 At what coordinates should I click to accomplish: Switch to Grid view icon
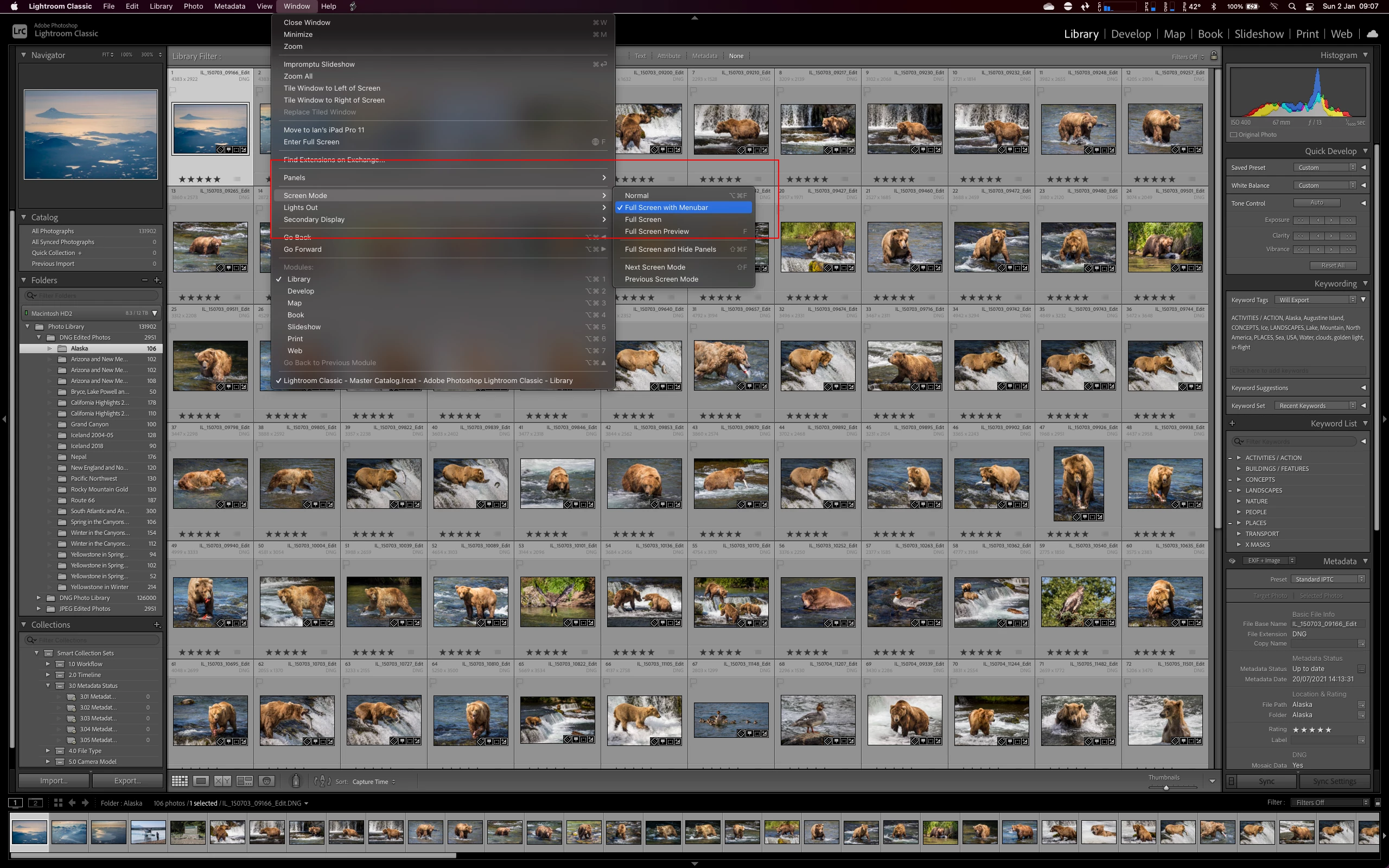pyautogui.click(x=180, y=781)
